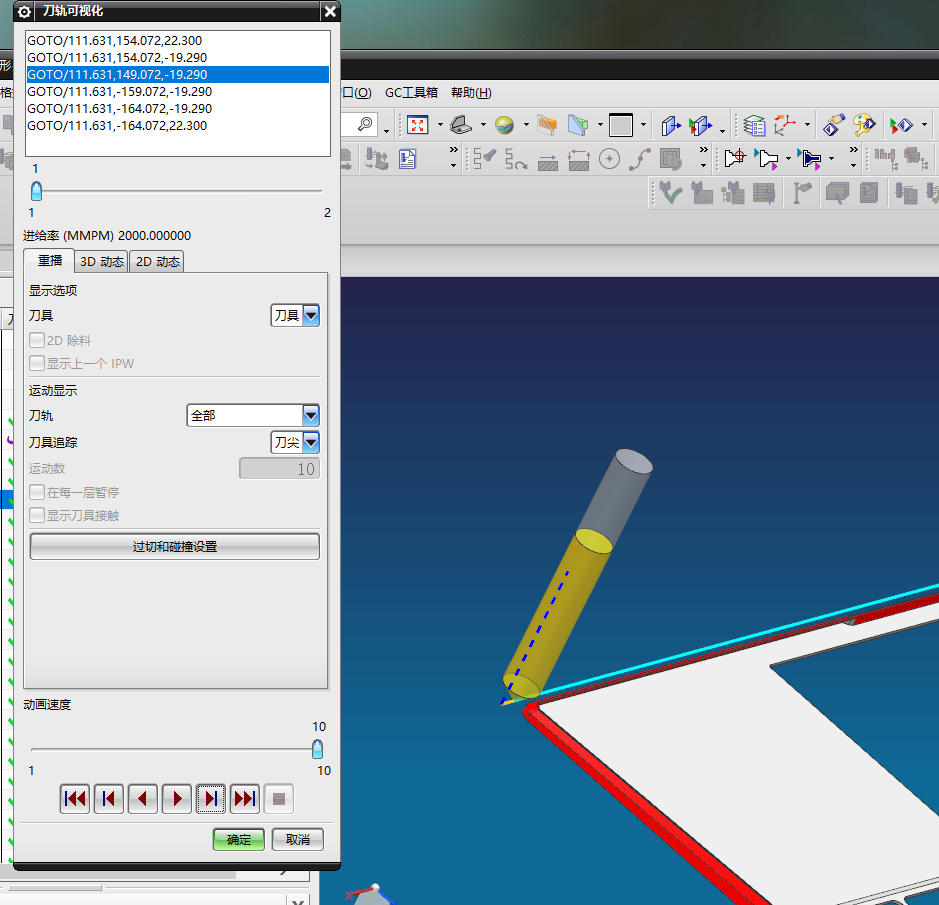Click the green checkmark verify tool path icon
The image size is (939, 905).
click(670, 193)
